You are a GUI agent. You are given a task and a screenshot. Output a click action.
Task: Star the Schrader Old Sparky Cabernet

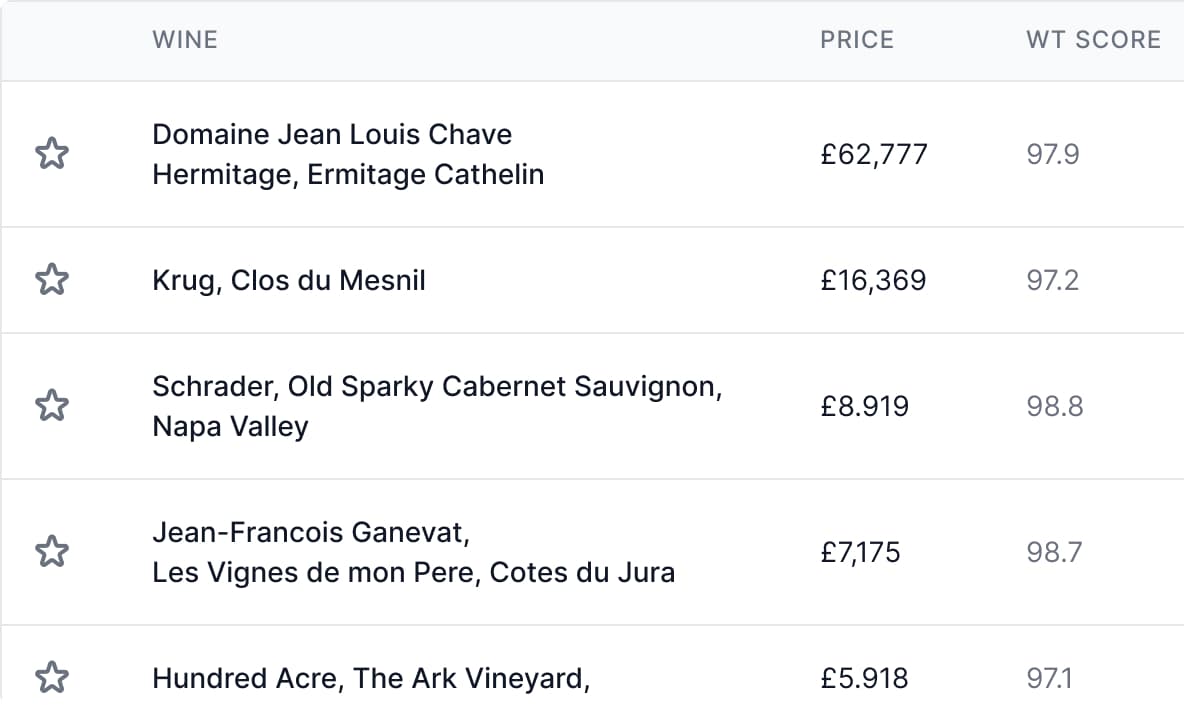(x=51, y=406)
